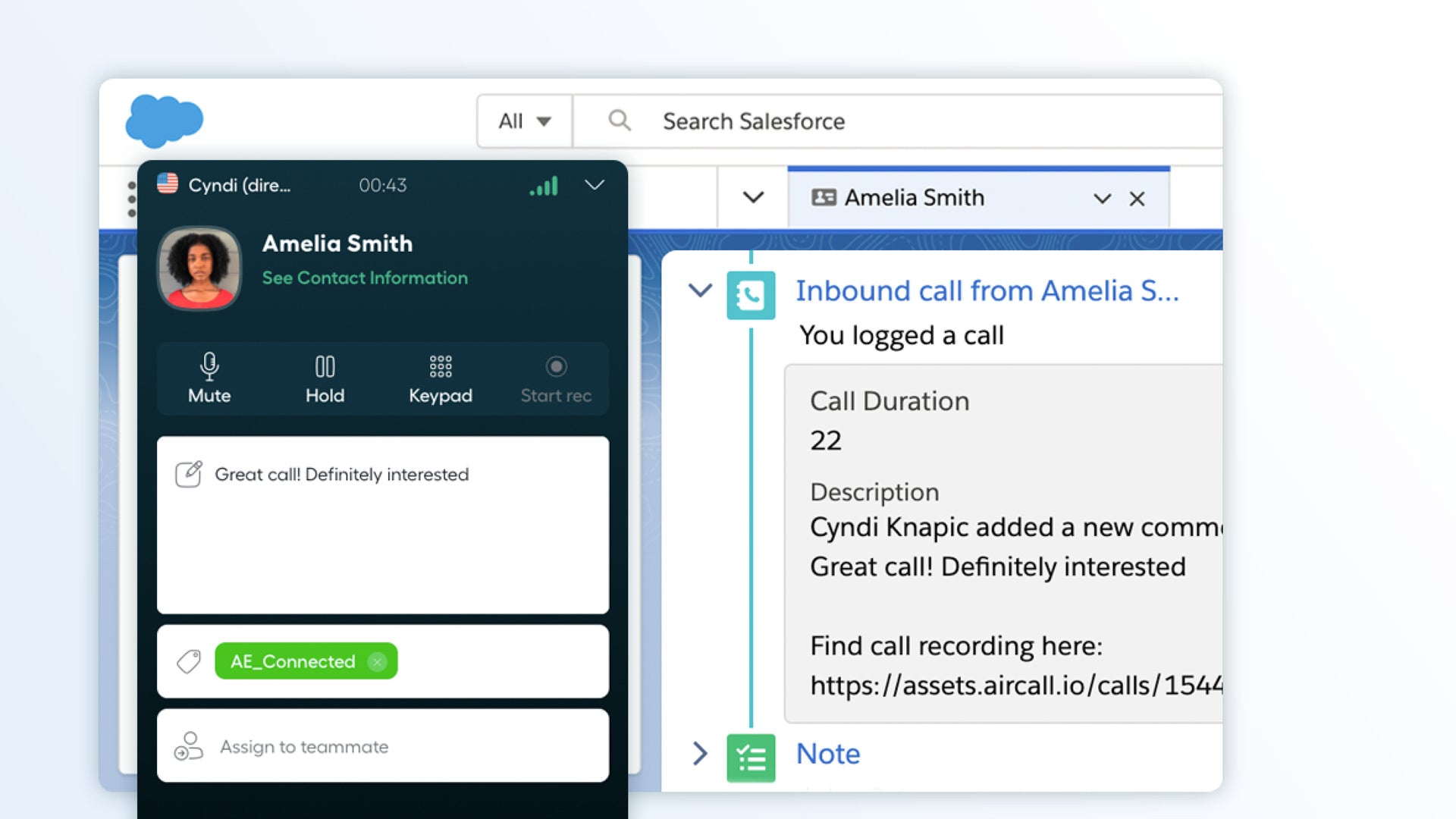
Task: Remove the AE_Connected tag
Action: pos(377,661)
